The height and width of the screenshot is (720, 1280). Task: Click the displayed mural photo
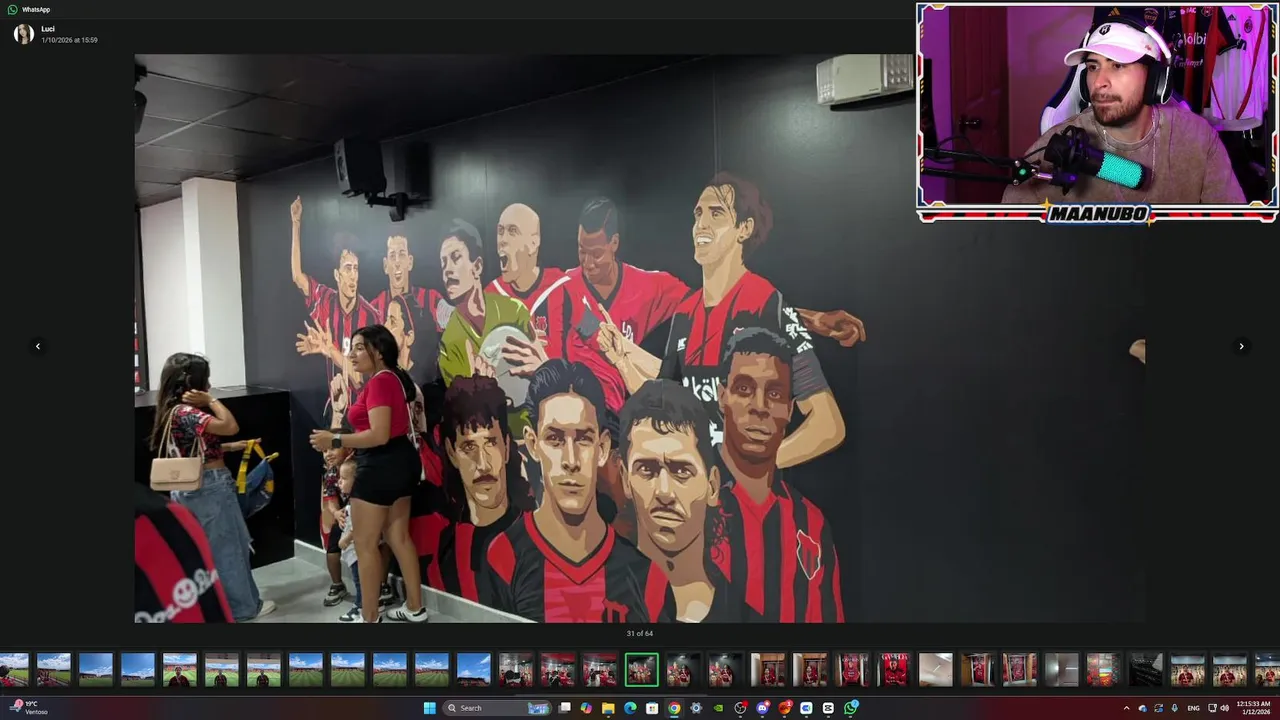pos(640,338)
